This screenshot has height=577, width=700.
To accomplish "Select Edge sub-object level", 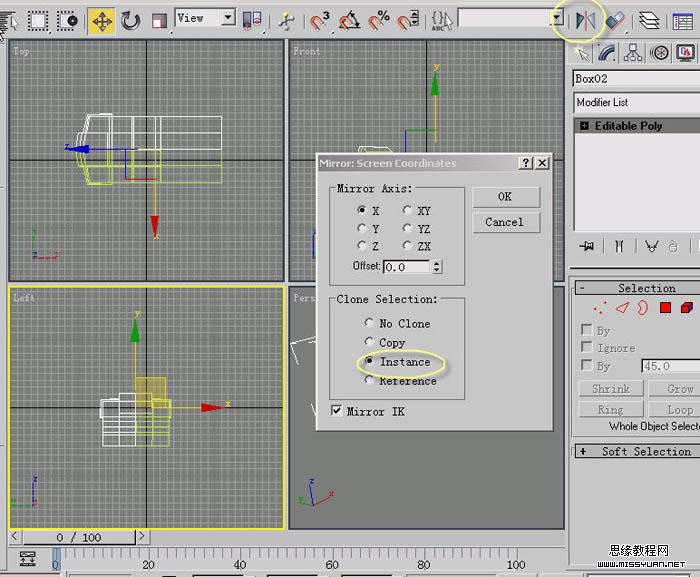I will coord(622,307).
